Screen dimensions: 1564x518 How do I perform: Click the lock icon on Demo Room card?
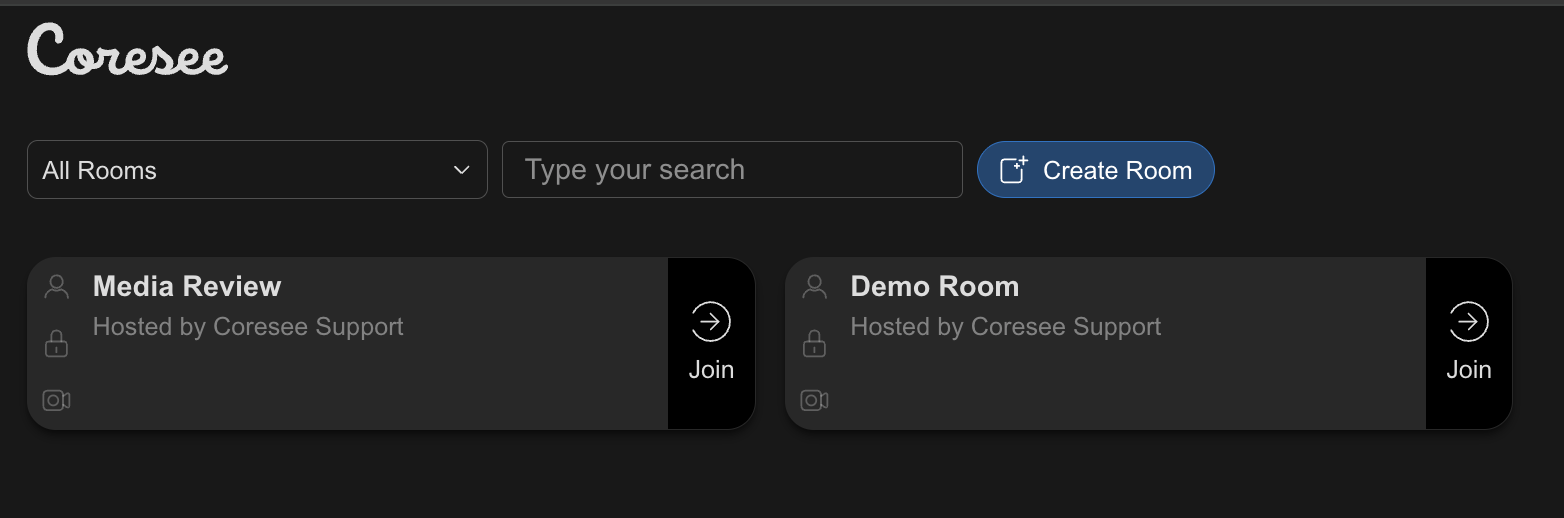pos(815,344)
